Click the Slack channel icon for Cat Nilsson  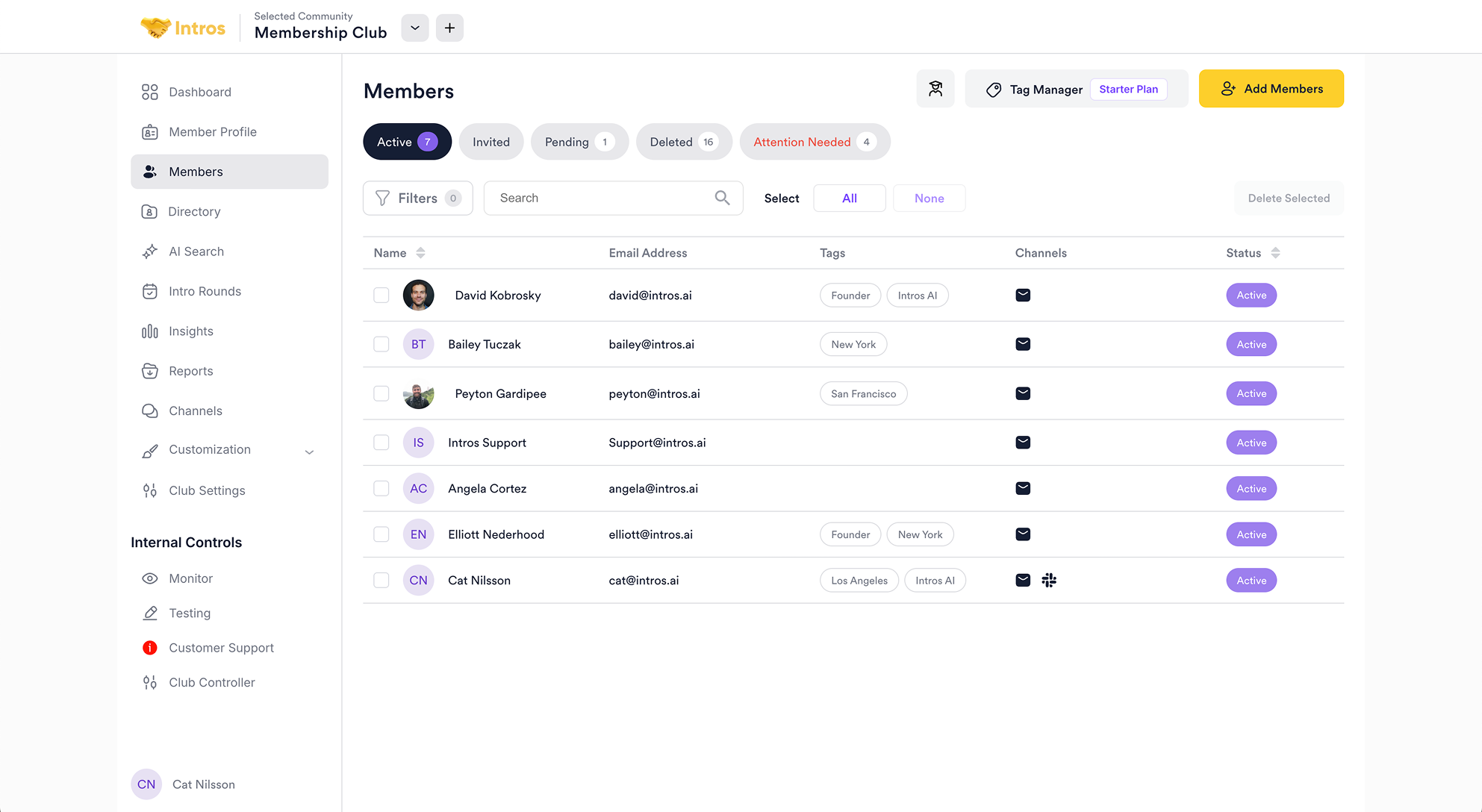tap(1049, 580)
